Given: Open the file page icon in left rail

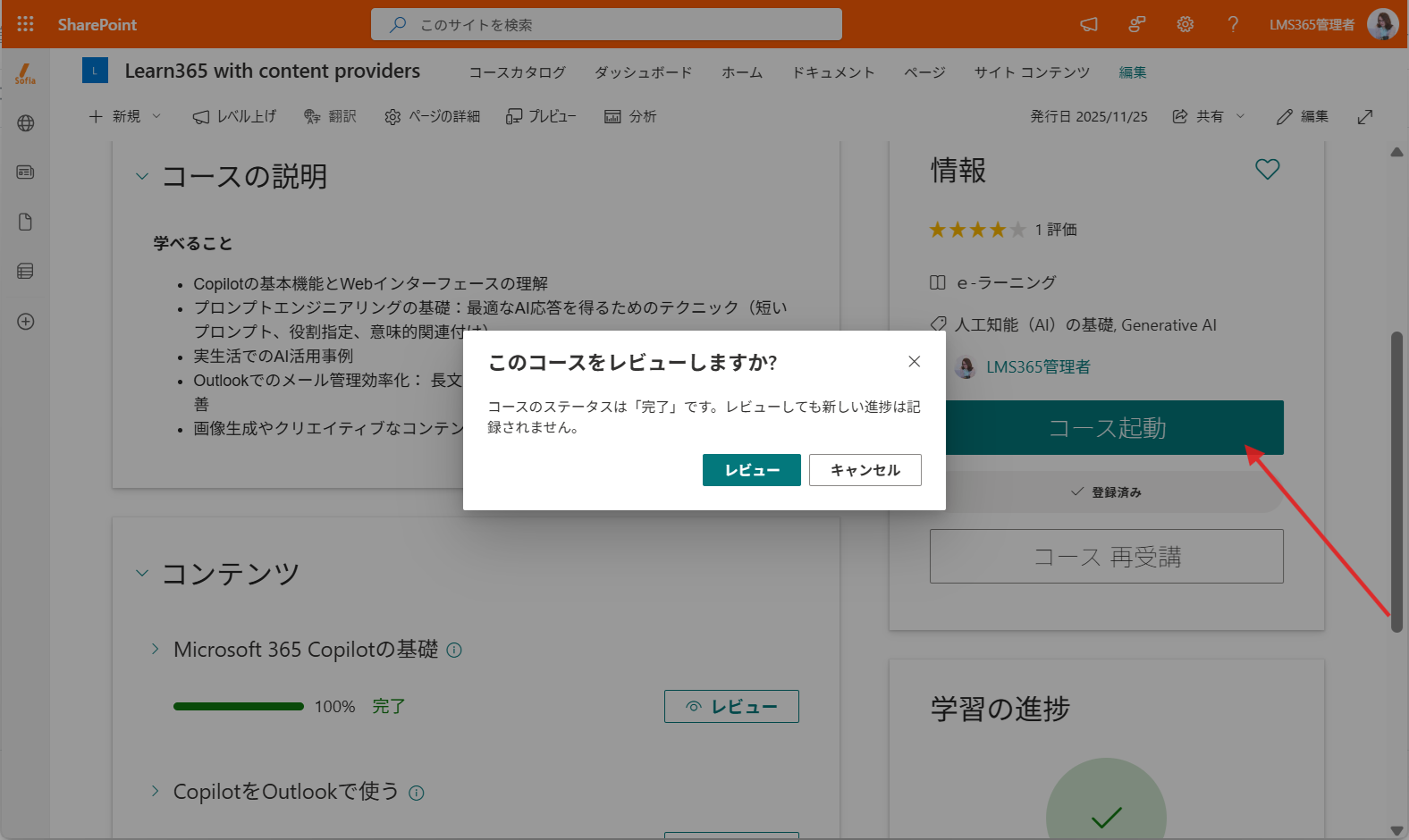Looking at the screenshot, I should tap(26, 222).
